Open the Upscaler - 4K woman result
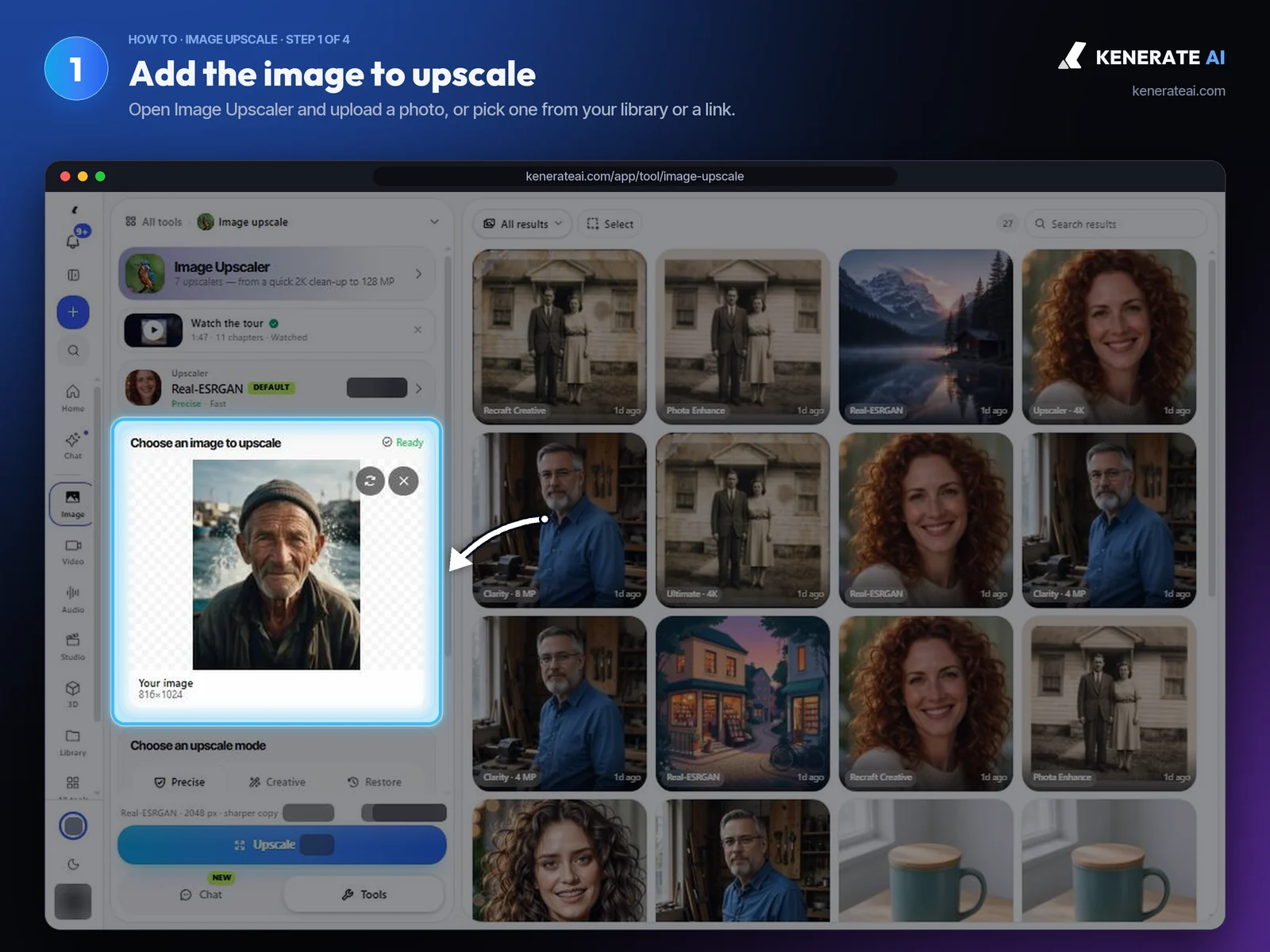Viewport: 1270px width, 952px height. point(1109,337)
